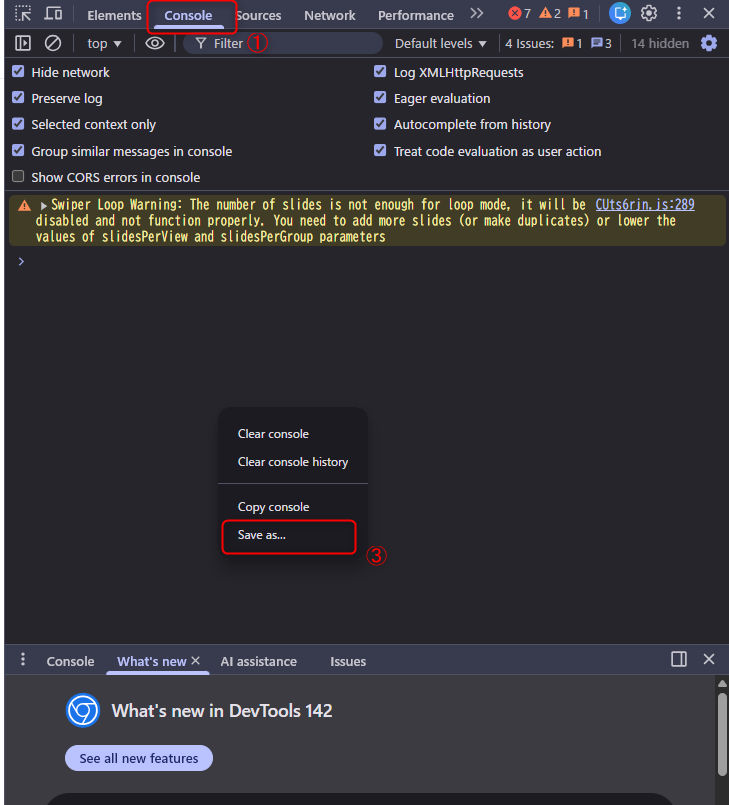Enable Show CORS errors in console

(x=18, y=177)
